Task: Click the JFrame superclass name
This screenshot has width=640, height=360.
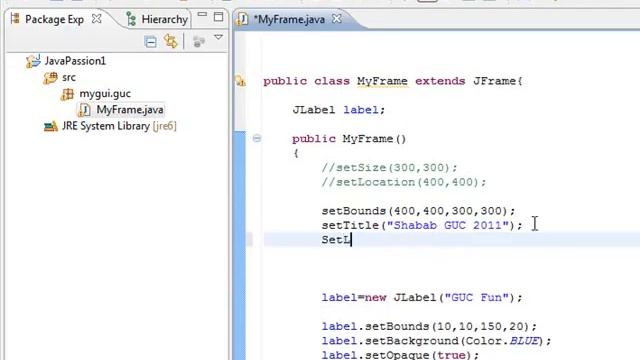Action: (x=494, y=81)
